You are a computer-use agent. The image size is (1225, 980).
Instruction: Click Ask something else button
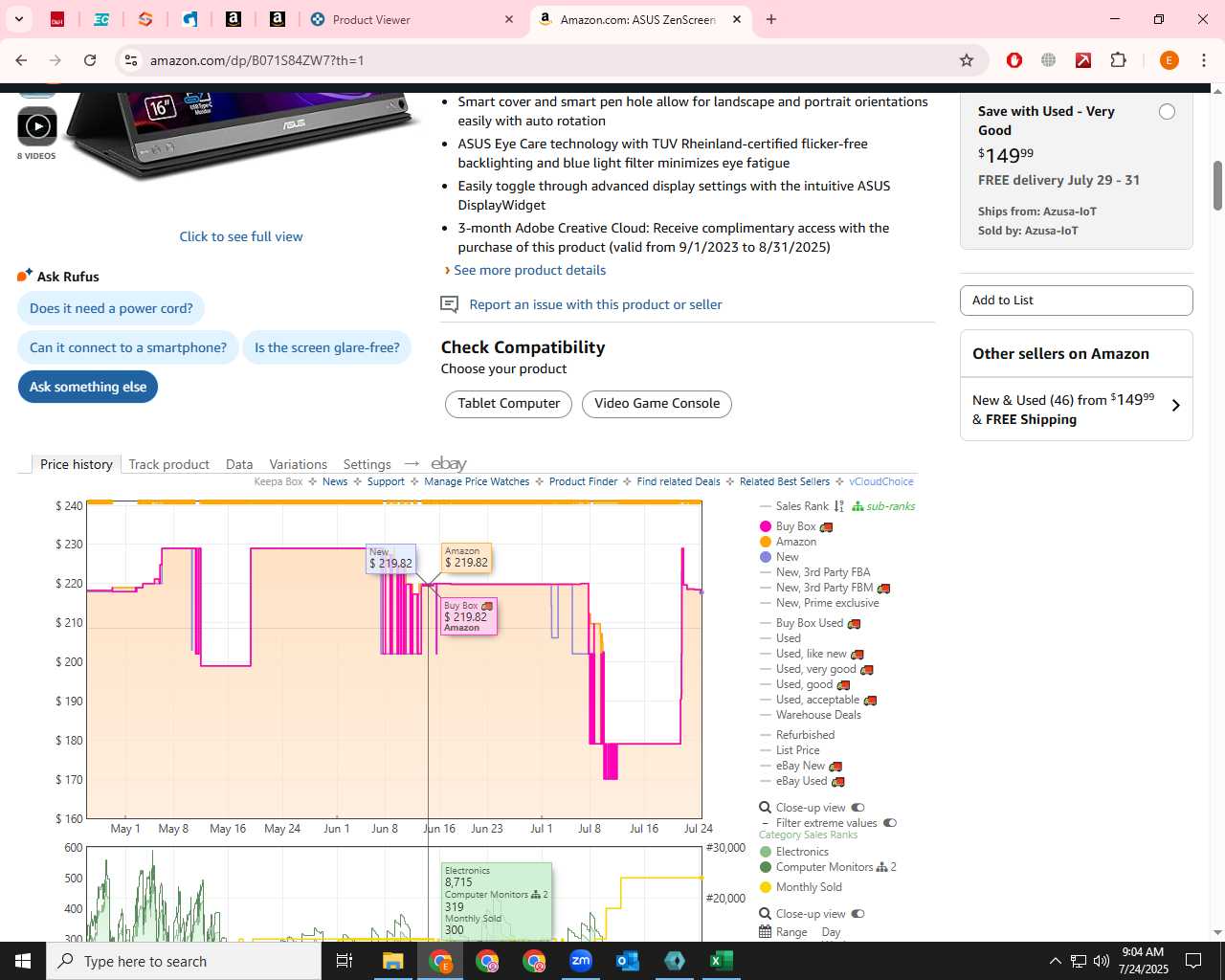[88, 387]
